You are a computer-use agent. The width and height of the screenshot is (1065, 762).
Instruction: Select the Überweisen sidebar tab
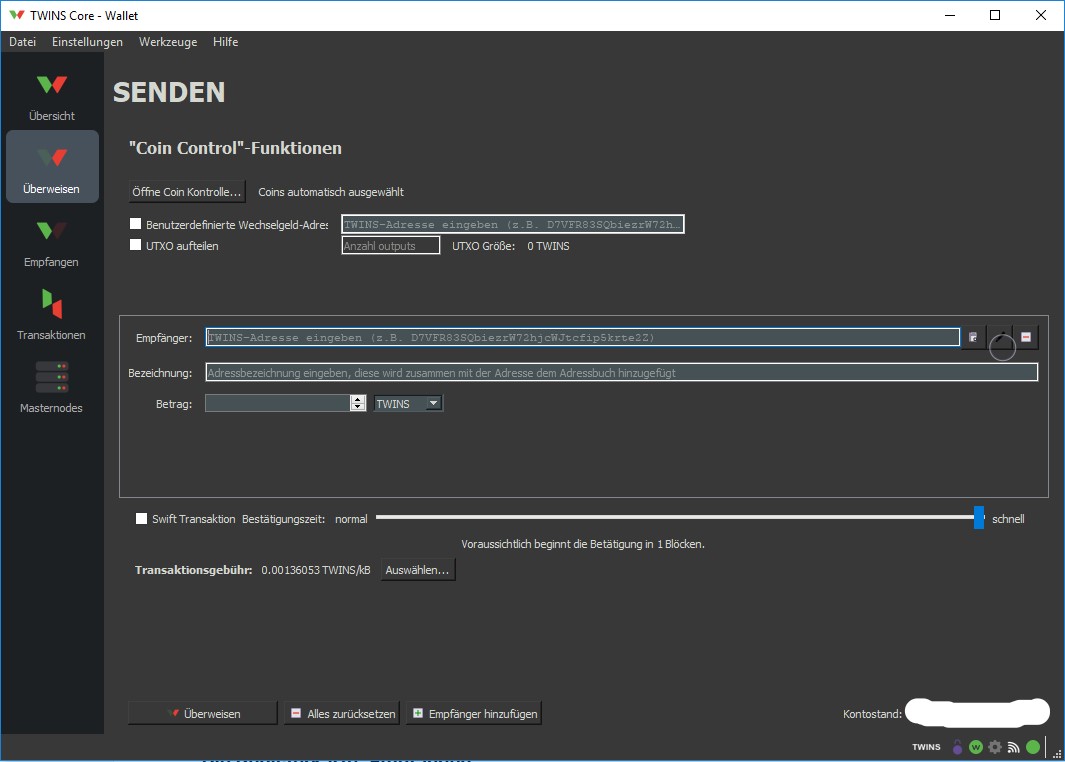52,166
